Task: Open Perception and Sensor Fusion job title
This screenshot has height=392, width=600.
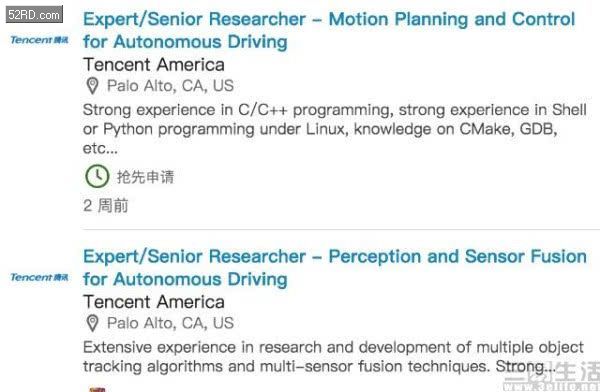Action: [x=335, y=268]
